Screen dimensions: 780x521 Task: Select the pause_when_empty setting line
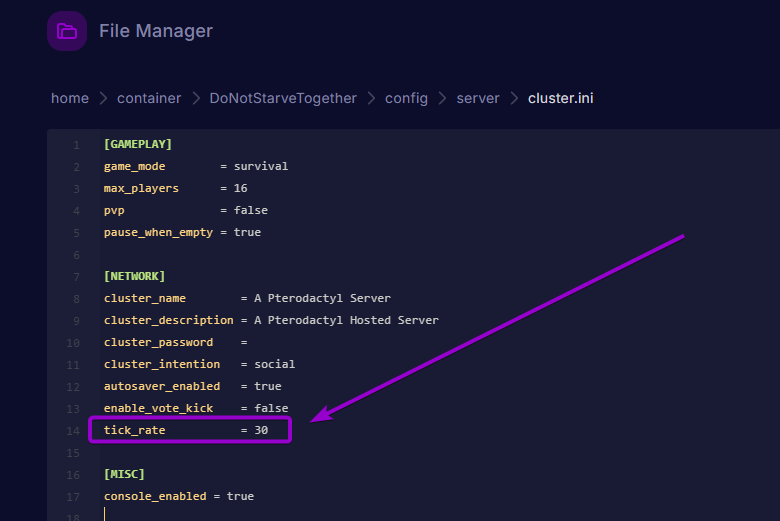point(182,232)
